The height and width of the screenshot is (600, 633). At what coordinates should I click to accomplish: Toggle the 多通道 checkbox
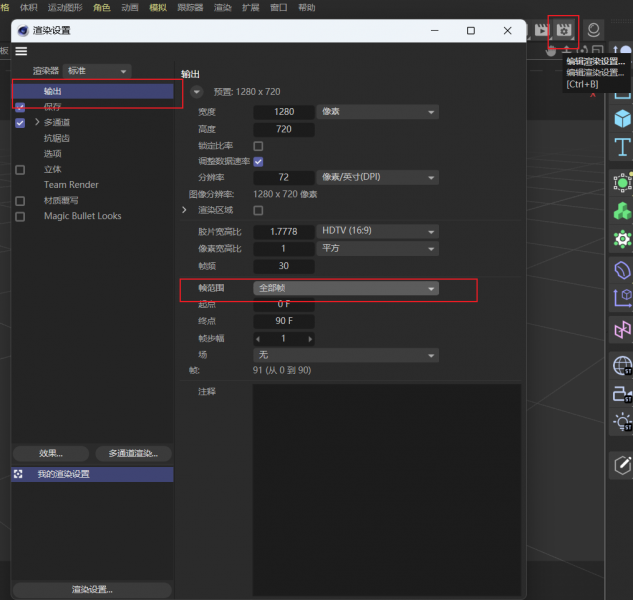click(x=20, y=123)
